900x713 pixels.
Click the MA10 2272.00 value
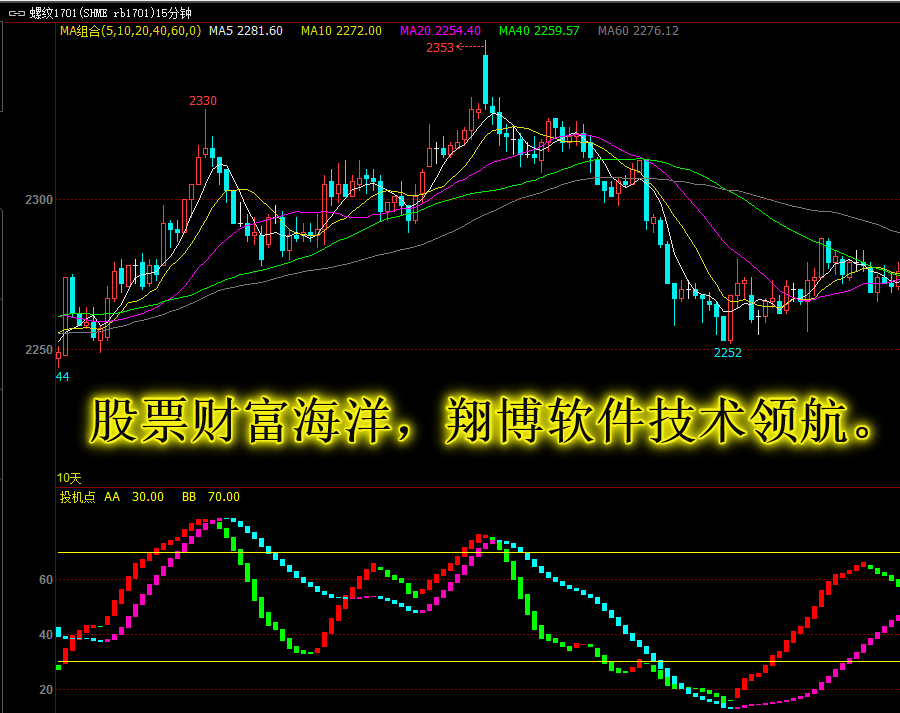pyautogui.click(x=342, y=31)
